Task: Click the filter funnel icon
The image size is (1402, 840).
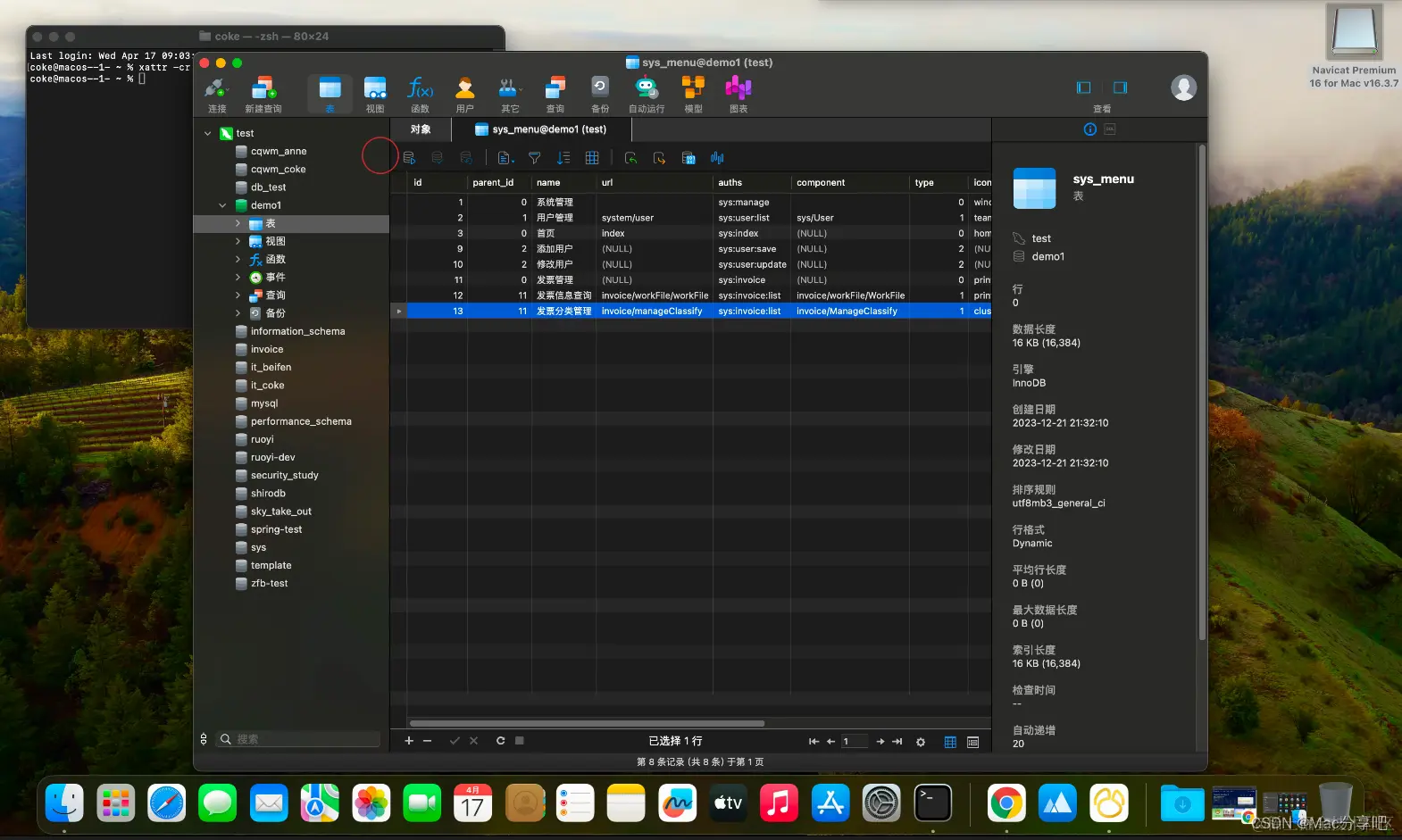Action: pos(534,158)
